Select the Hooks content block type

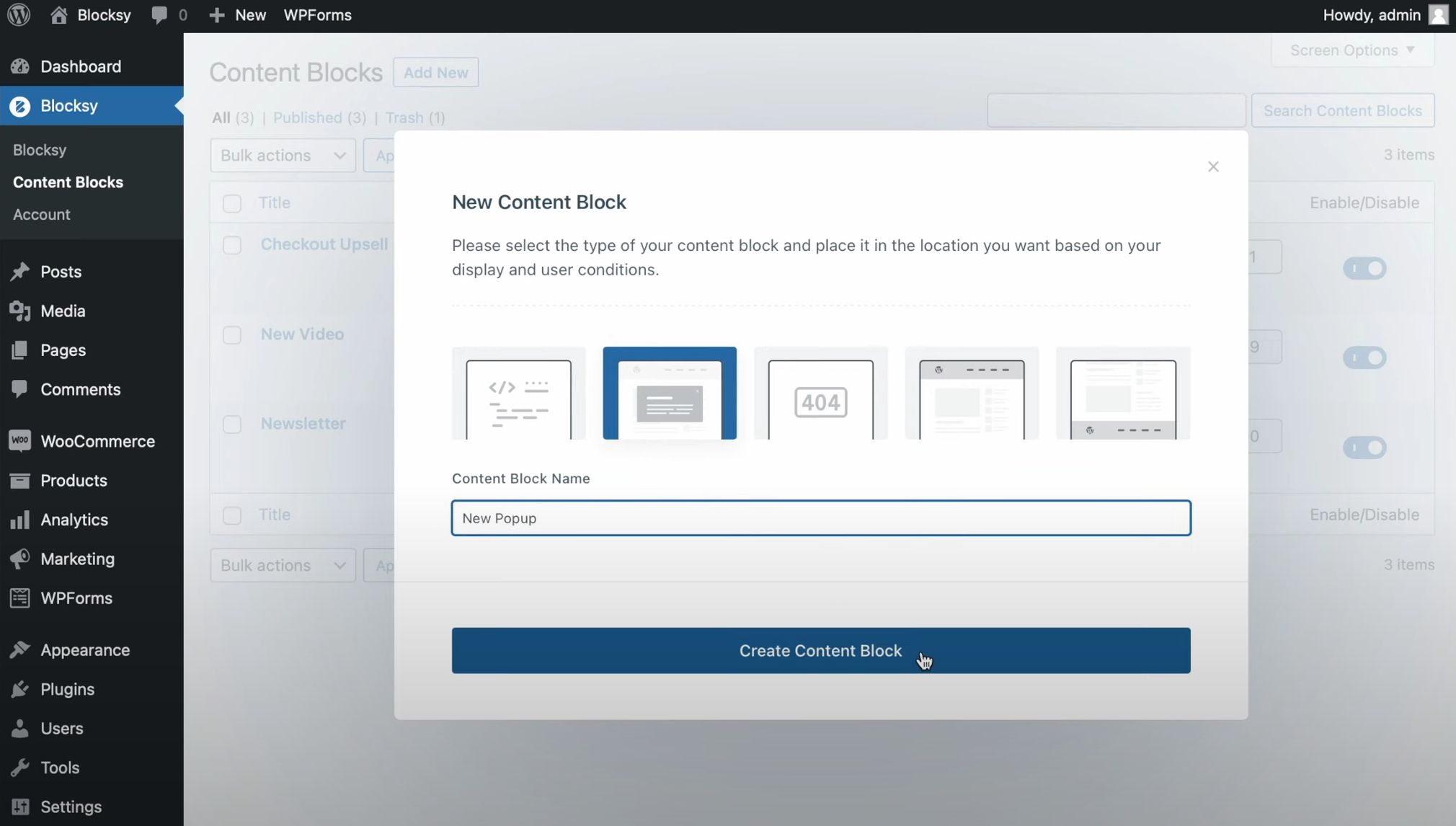point(518,393)
